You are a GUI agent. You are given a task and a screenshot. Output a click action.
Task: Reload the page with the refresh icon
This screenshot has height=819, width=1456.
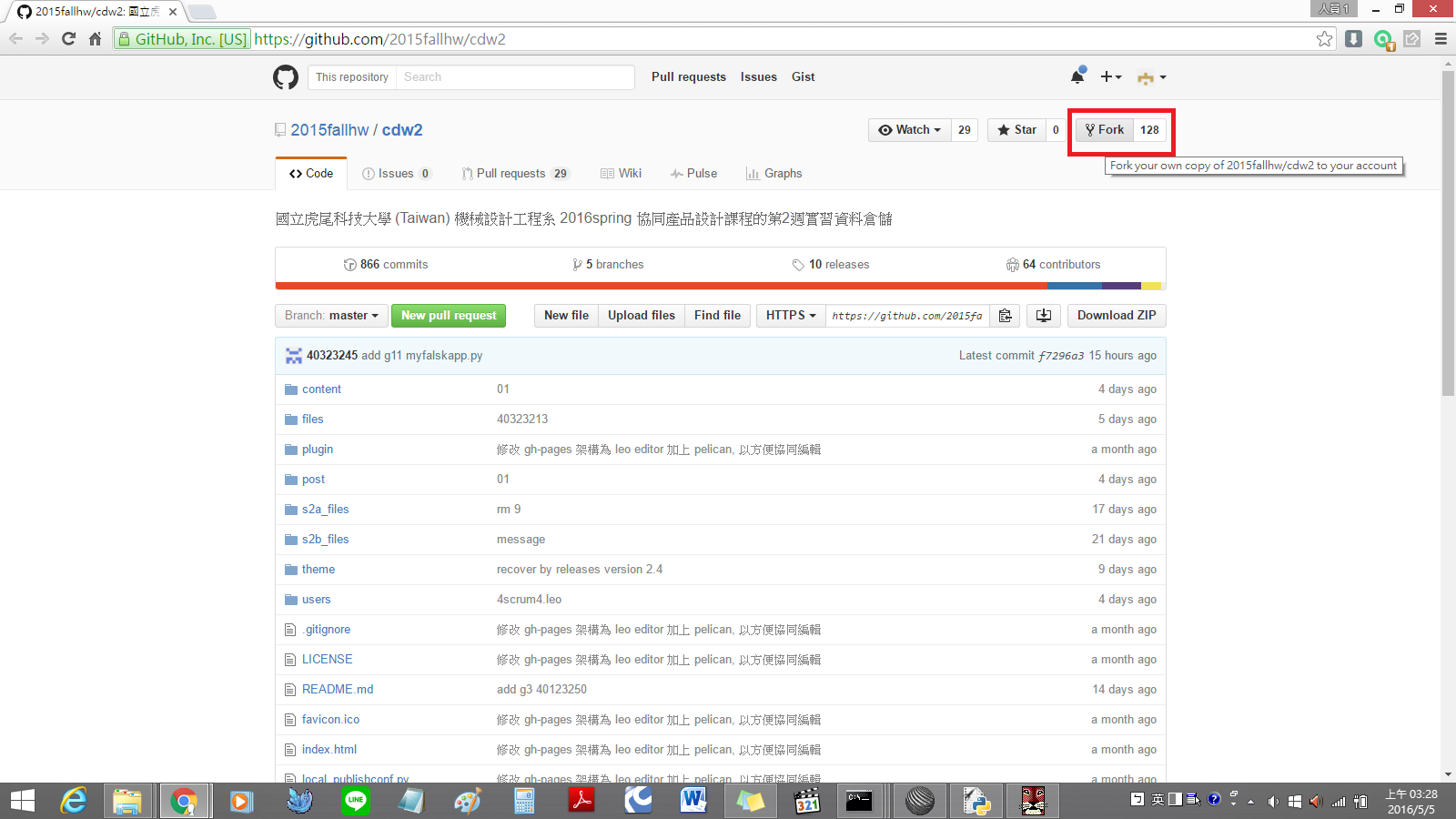point(68,38)
